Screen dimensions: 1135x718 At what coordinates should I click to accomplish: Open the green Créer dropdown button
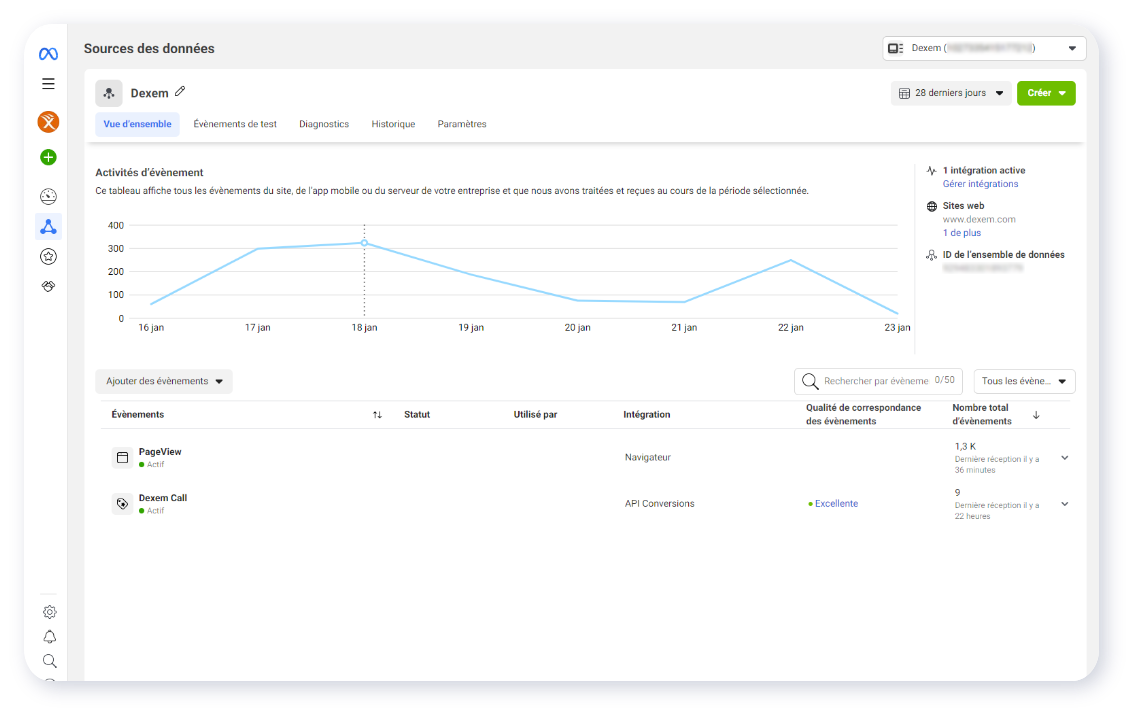(1046, 93)
